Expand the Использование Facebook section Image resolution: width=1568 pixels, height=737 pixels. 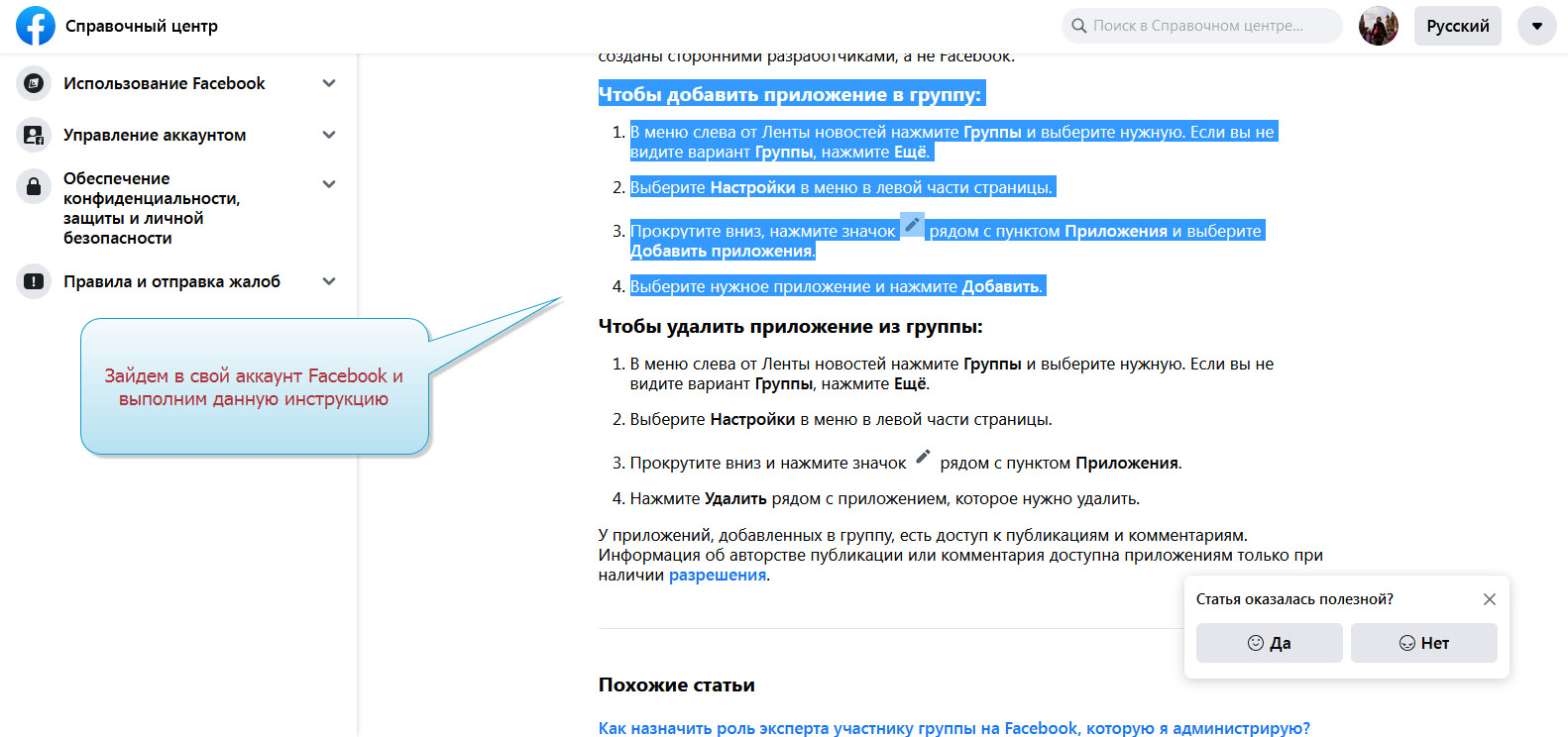click(x=329, y=83)
